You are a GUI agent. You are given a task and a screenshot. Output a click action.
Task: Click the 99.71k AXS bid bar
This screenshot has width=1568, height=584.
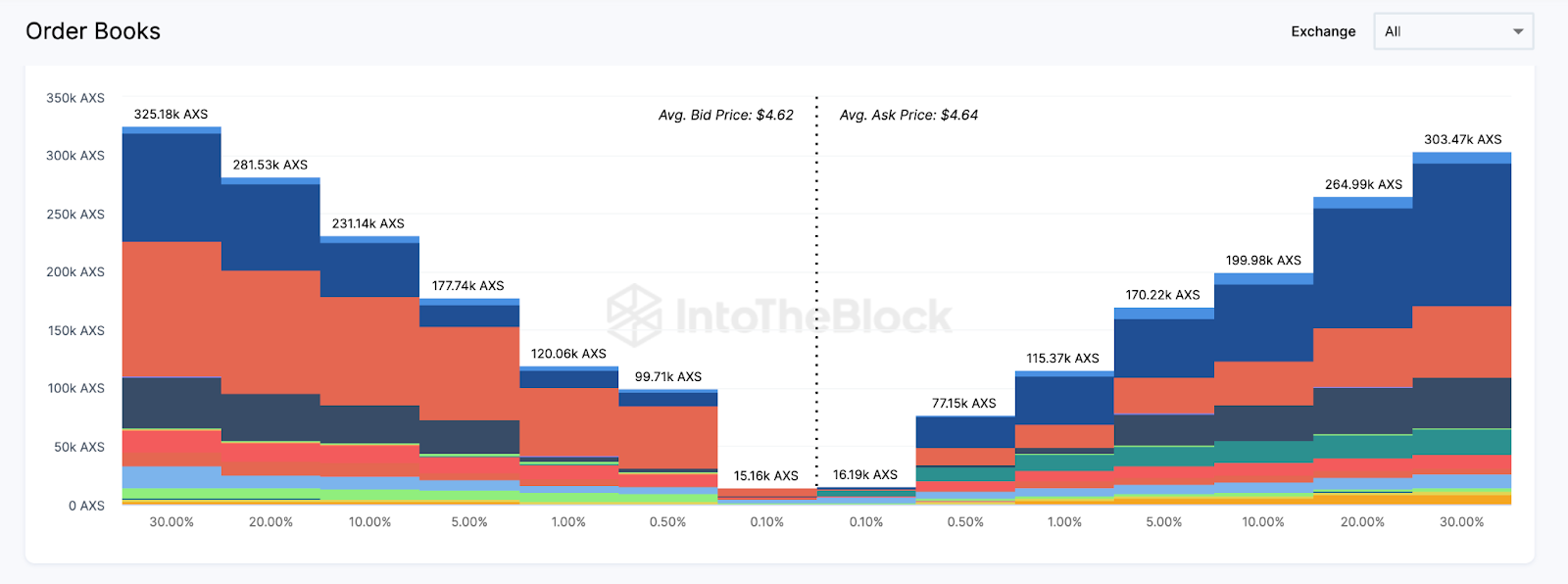[668, 446]
